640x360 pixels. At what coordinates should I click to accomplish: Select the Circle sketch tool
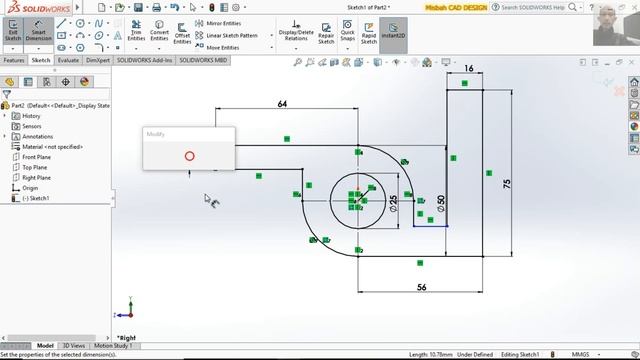point(80,23)
